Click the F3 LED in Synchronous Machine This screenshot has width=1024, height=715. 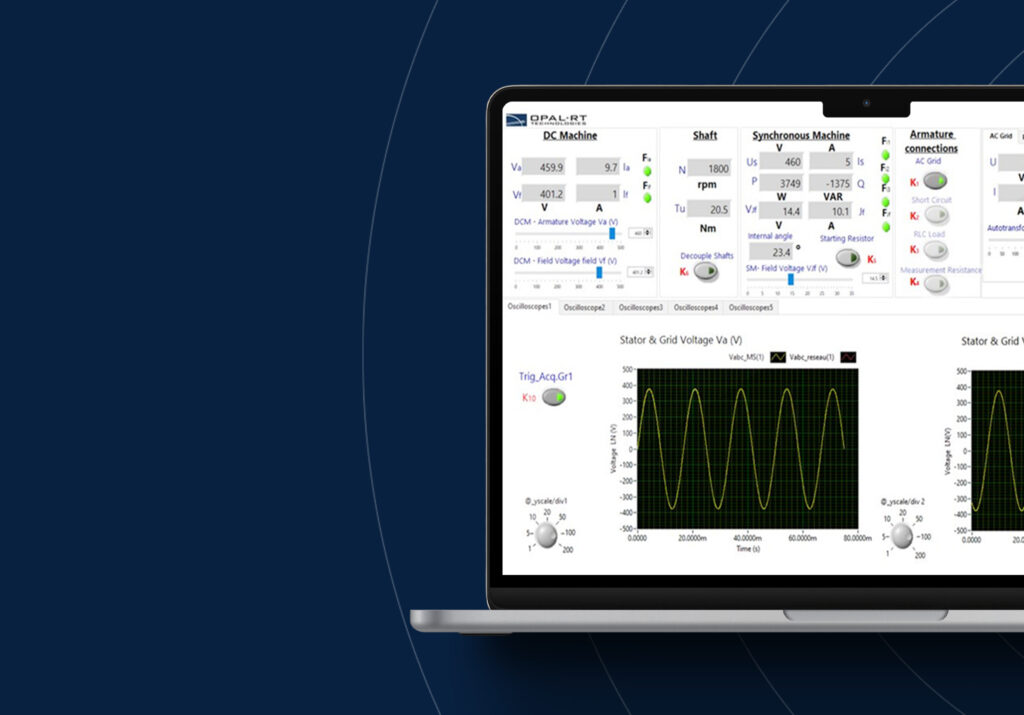click(886, 202)
